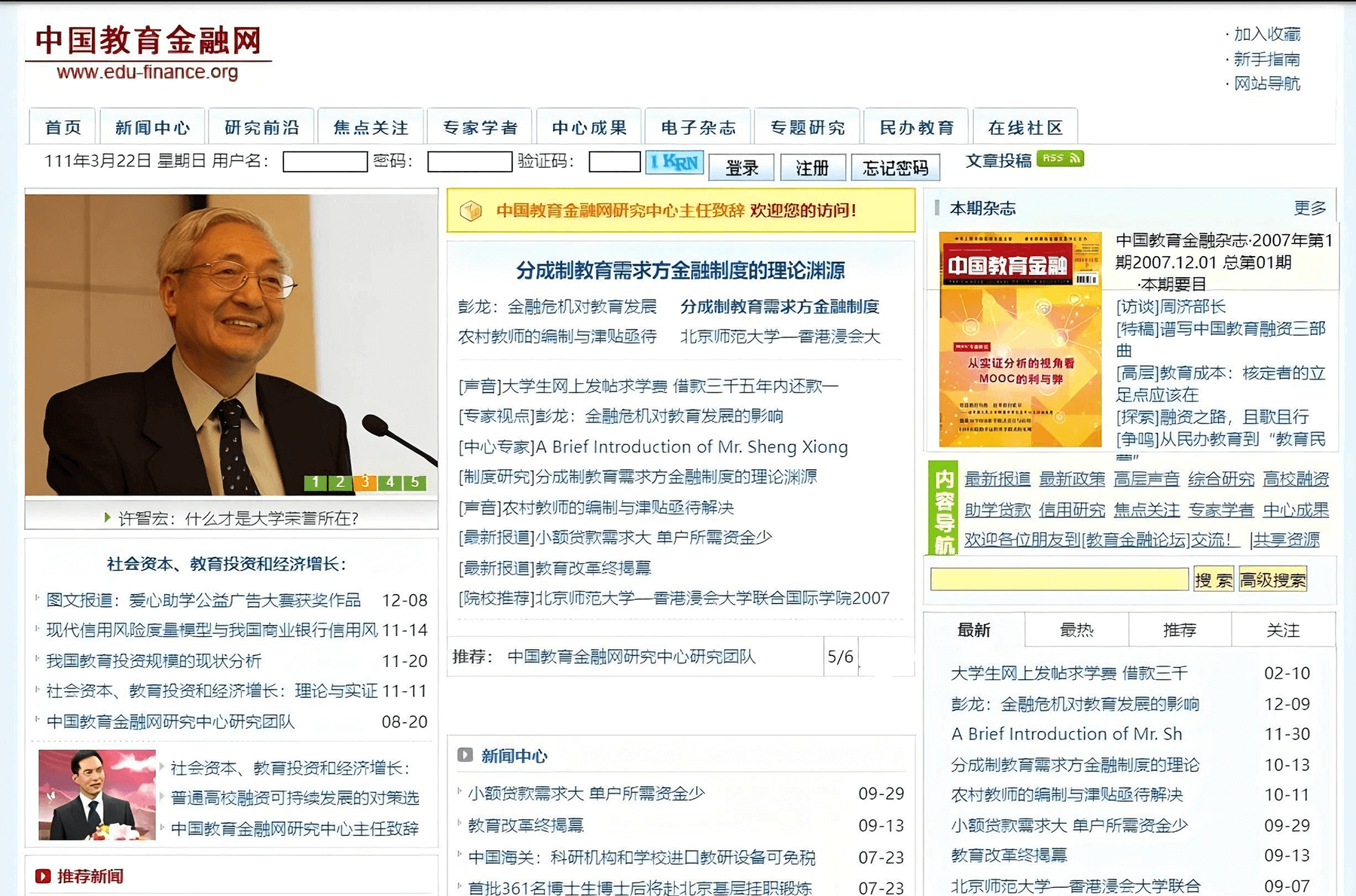Open the 最新报道 content link
Image resolution: width=1356 pixels, height=896 pixels.
tap(997, 479)
